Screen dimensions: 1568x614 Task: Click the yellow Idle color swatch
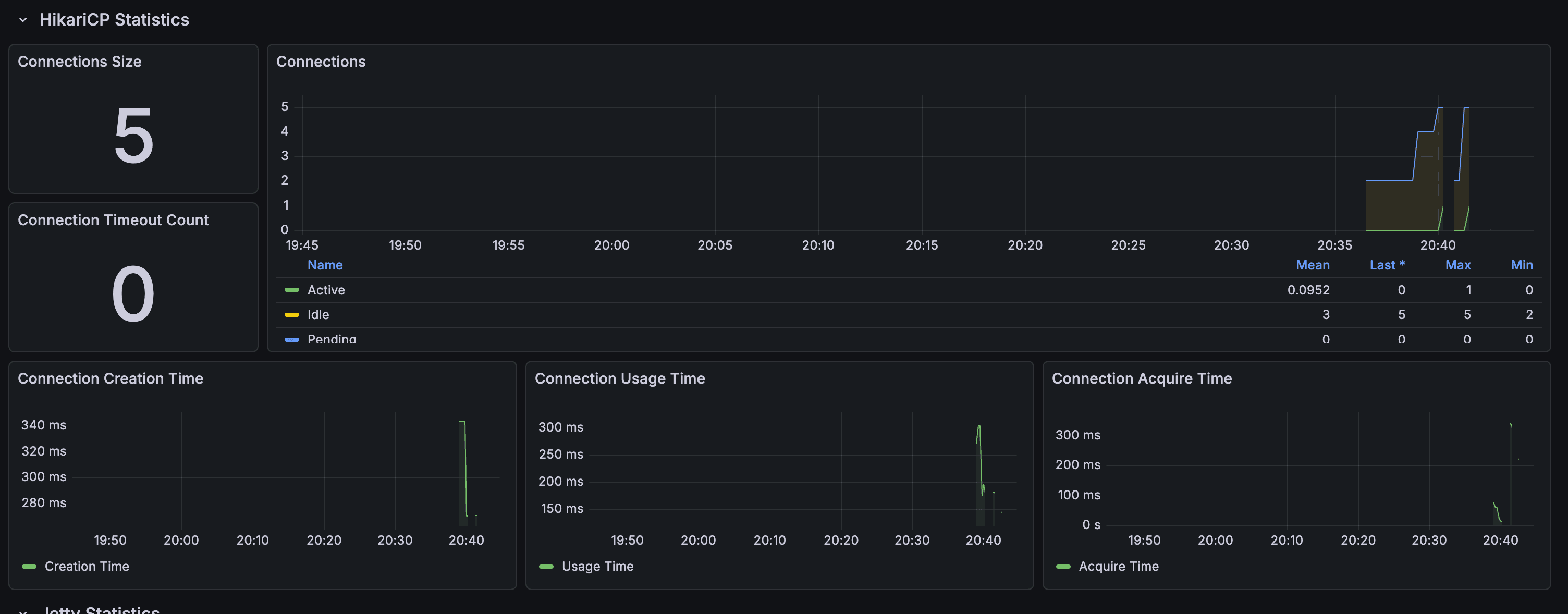(x=291, y=315)
